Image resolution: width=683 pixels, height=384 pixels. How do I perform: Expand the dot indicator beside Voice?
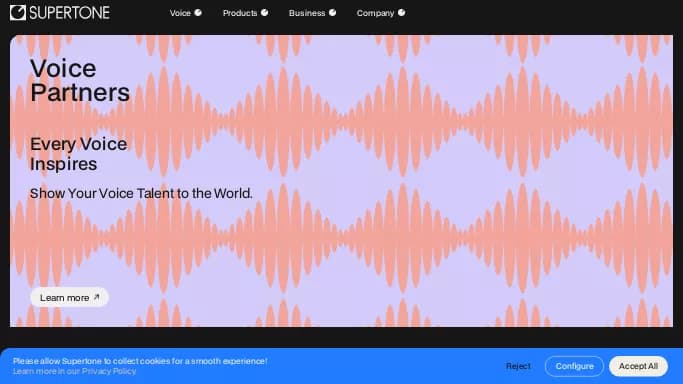(x=198, y=13)
